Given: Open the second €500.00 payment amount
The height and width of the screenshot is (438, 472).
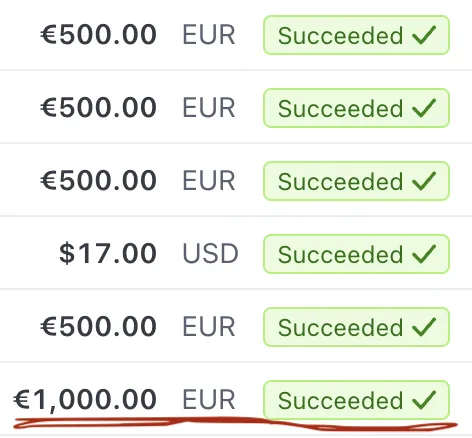Looking at the screenshot, I should [98, 108].
